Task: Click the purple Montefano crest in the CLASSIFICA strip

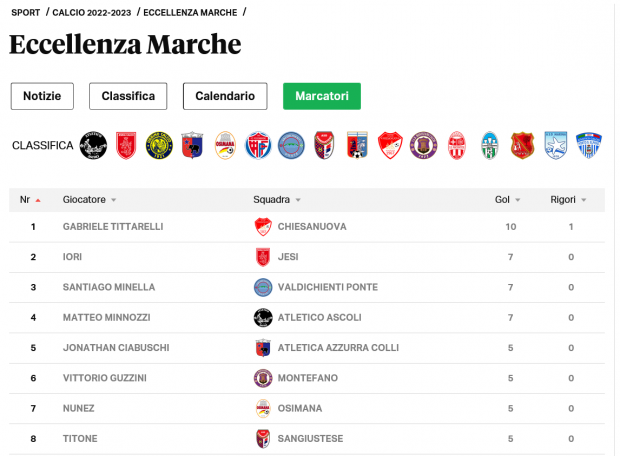Action: [x=424, y=146]
